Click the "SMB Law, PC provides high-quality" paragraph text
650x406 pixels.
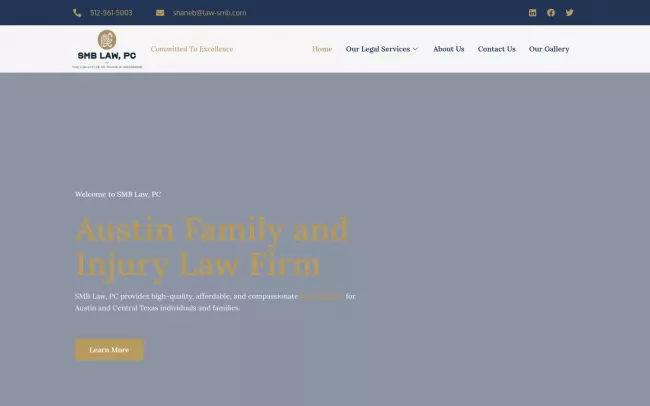point(215,302)
